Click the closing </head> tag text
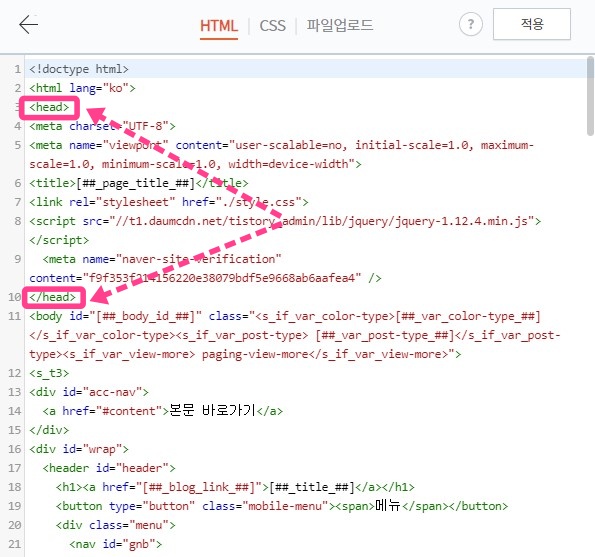This screenshot has height=557, width=595. pyautogui.click(x=53, y=297)
